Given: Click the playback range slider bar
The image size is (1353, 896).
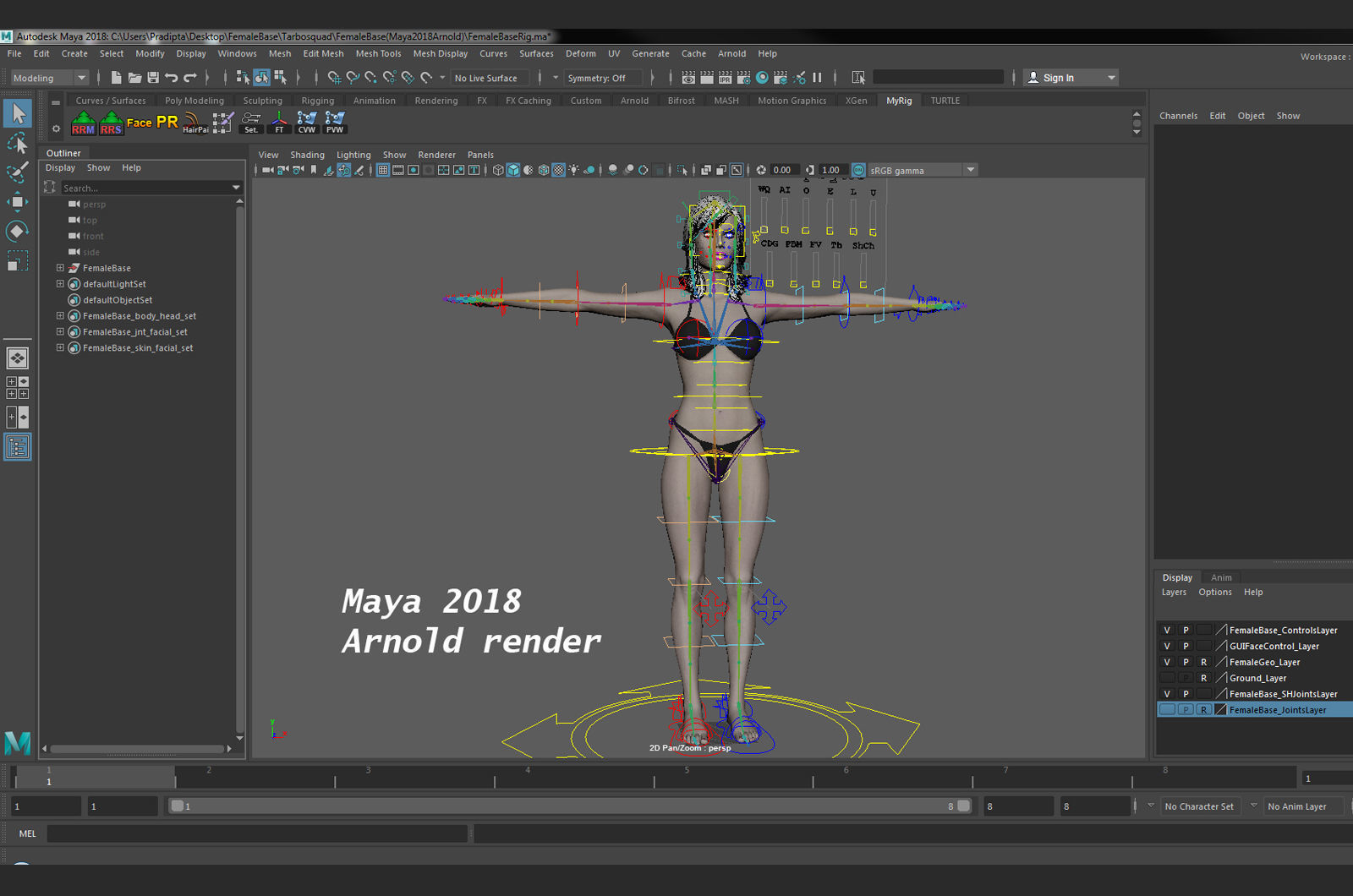Looking at the screenshot, I should [x=570, y=806].
